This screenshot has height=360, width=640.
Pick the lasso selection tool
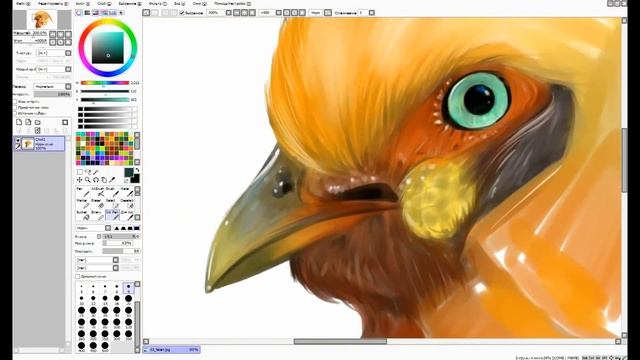tap(88, 172)
